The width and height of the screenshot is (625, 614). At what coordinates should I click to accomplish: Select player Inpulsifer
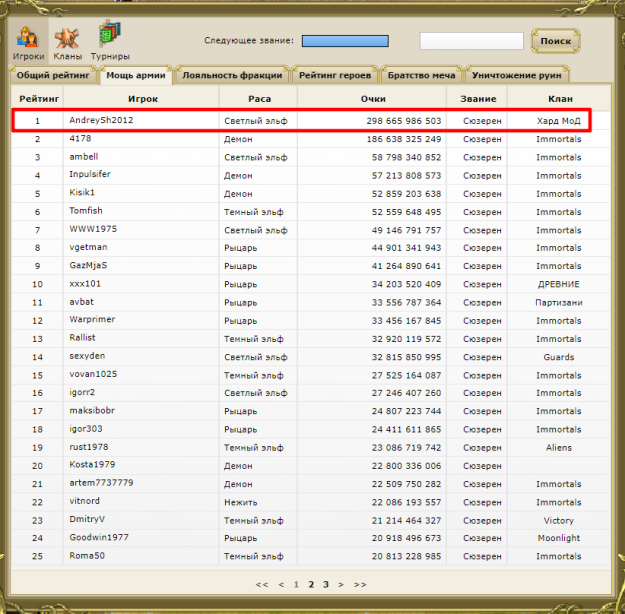point(90,174)
